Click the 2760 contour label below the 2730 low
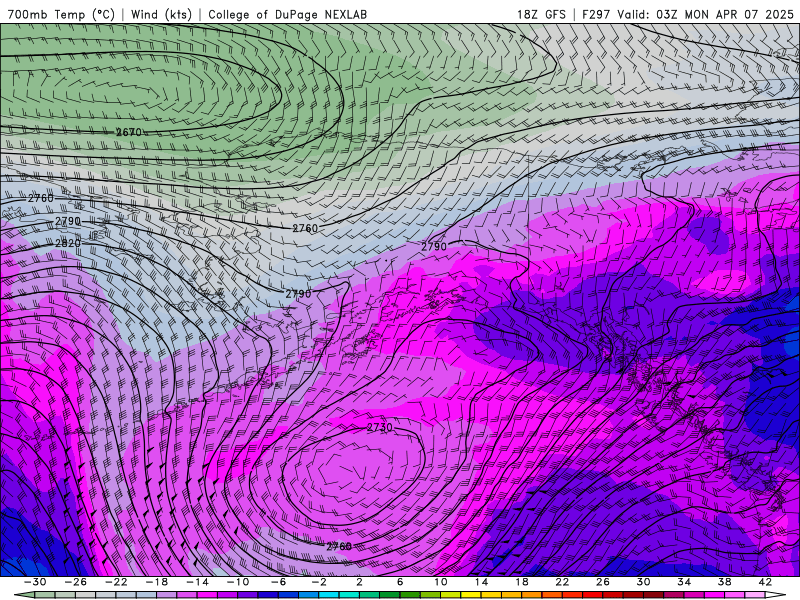Viewport: 800px width, 600px height. tap(339, 546)
